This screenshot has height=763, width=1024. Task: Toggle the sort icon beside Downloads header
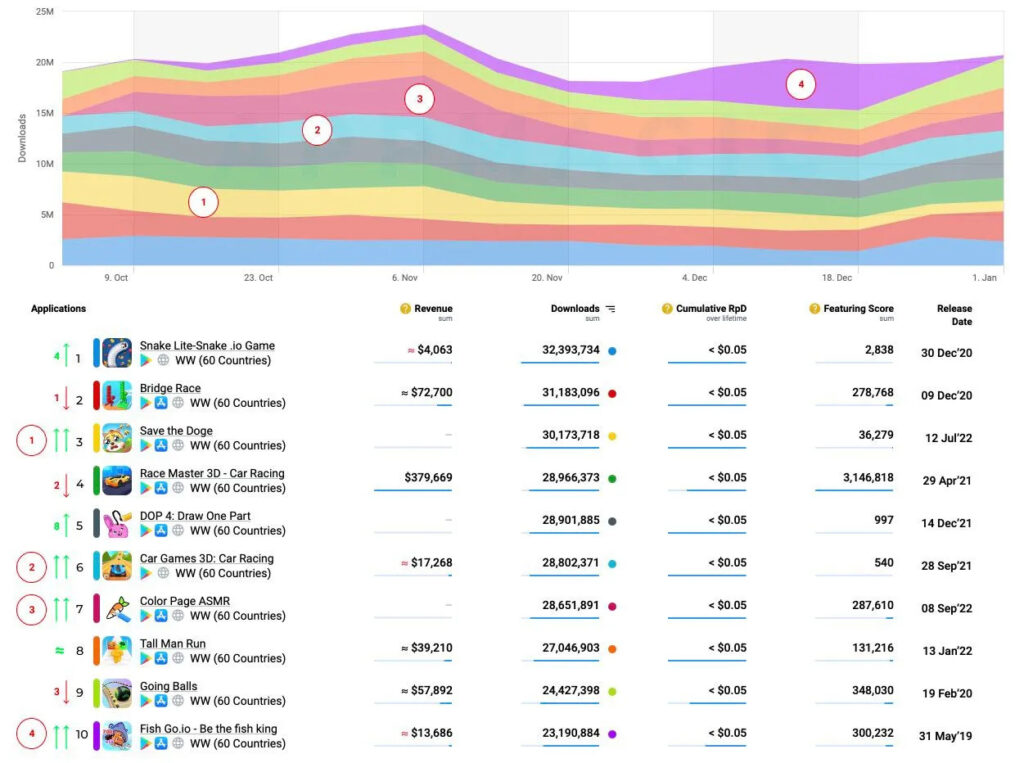[611, 309]
